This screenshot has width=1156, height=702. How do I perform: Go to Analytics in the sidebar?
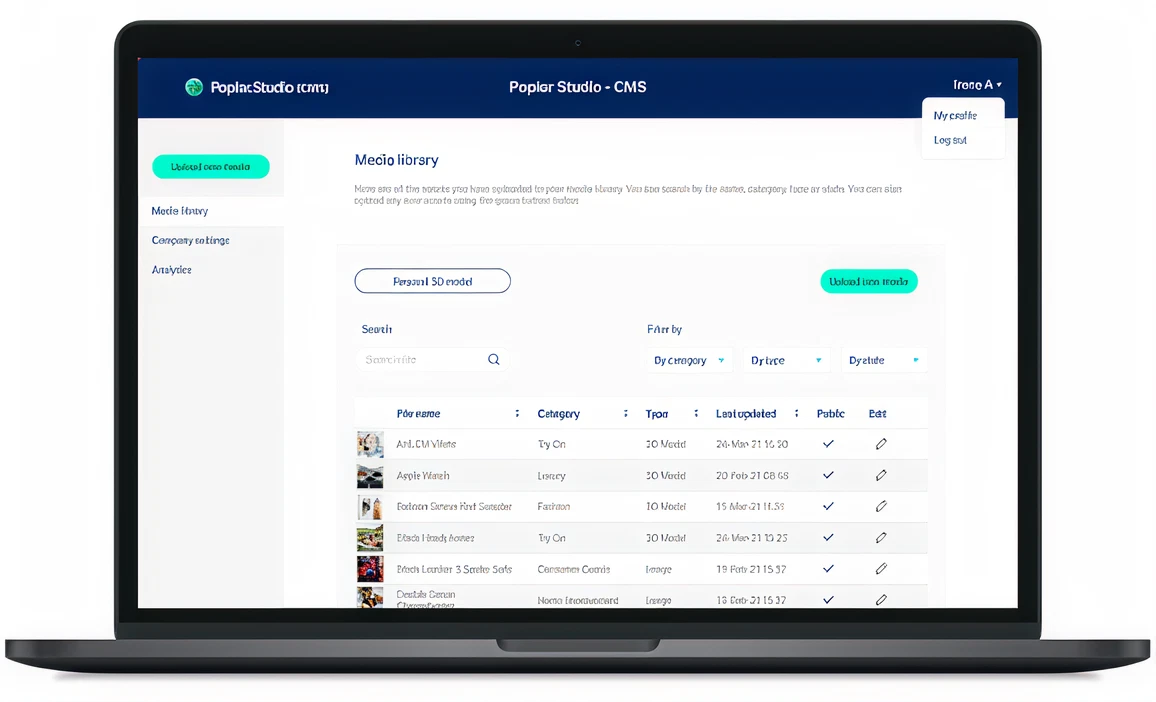(x=172, y=270)
